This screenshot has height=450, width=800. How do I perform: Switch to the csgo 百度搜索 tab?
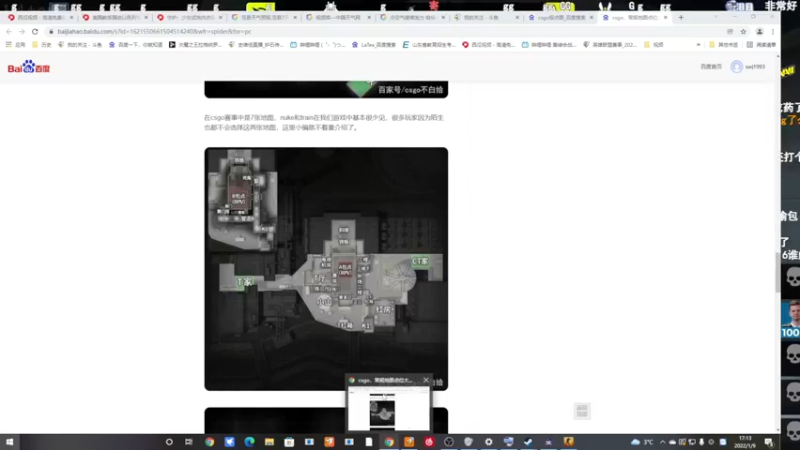click(x=560, y=17)
